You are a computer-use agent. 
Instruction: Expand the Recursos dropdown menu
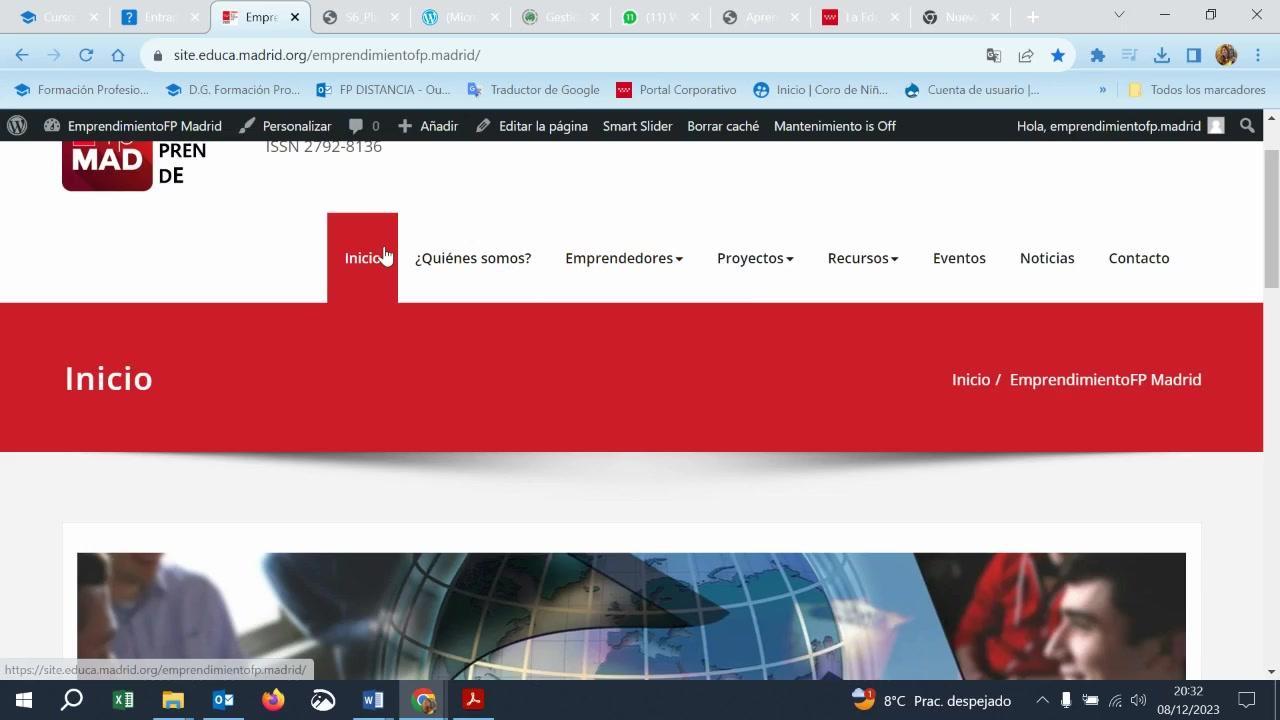pos(863,258)
